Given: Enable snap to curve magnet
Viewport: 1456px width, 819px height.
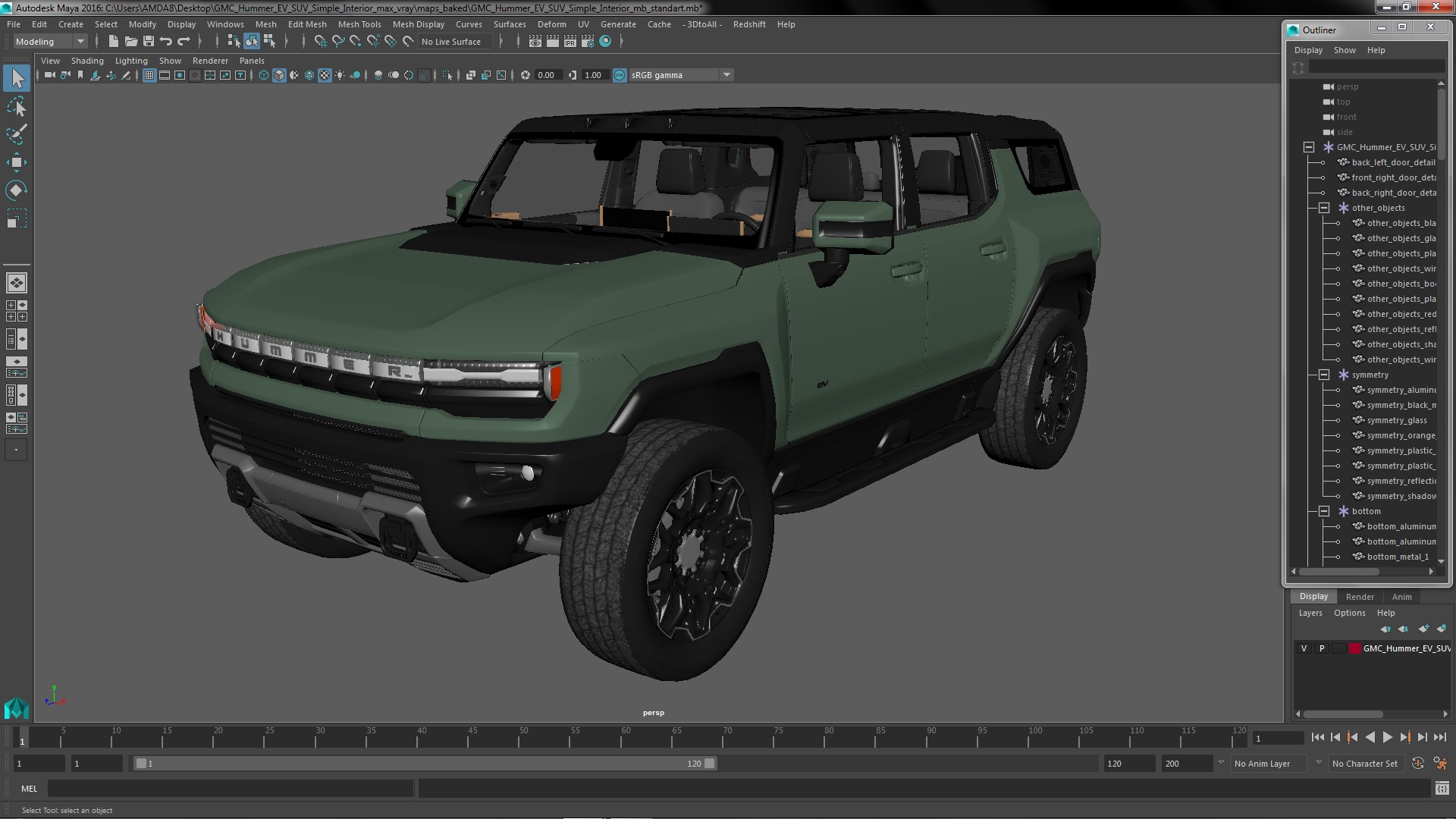Looking at the screenshot, I should click(x=338, y=42).
